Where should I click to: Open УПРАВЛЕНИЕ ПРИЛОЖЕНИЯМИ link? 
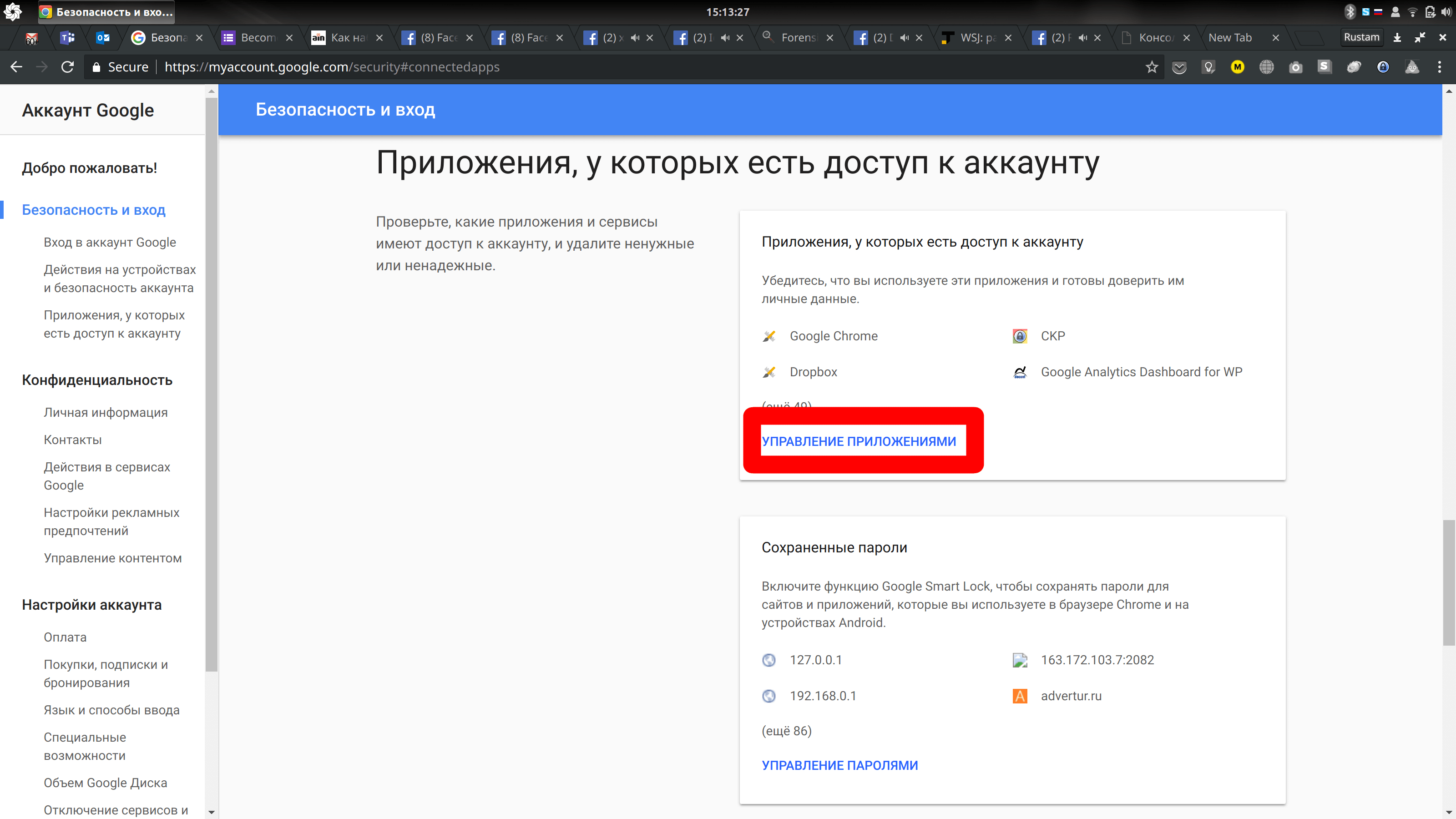click(859, 441)
